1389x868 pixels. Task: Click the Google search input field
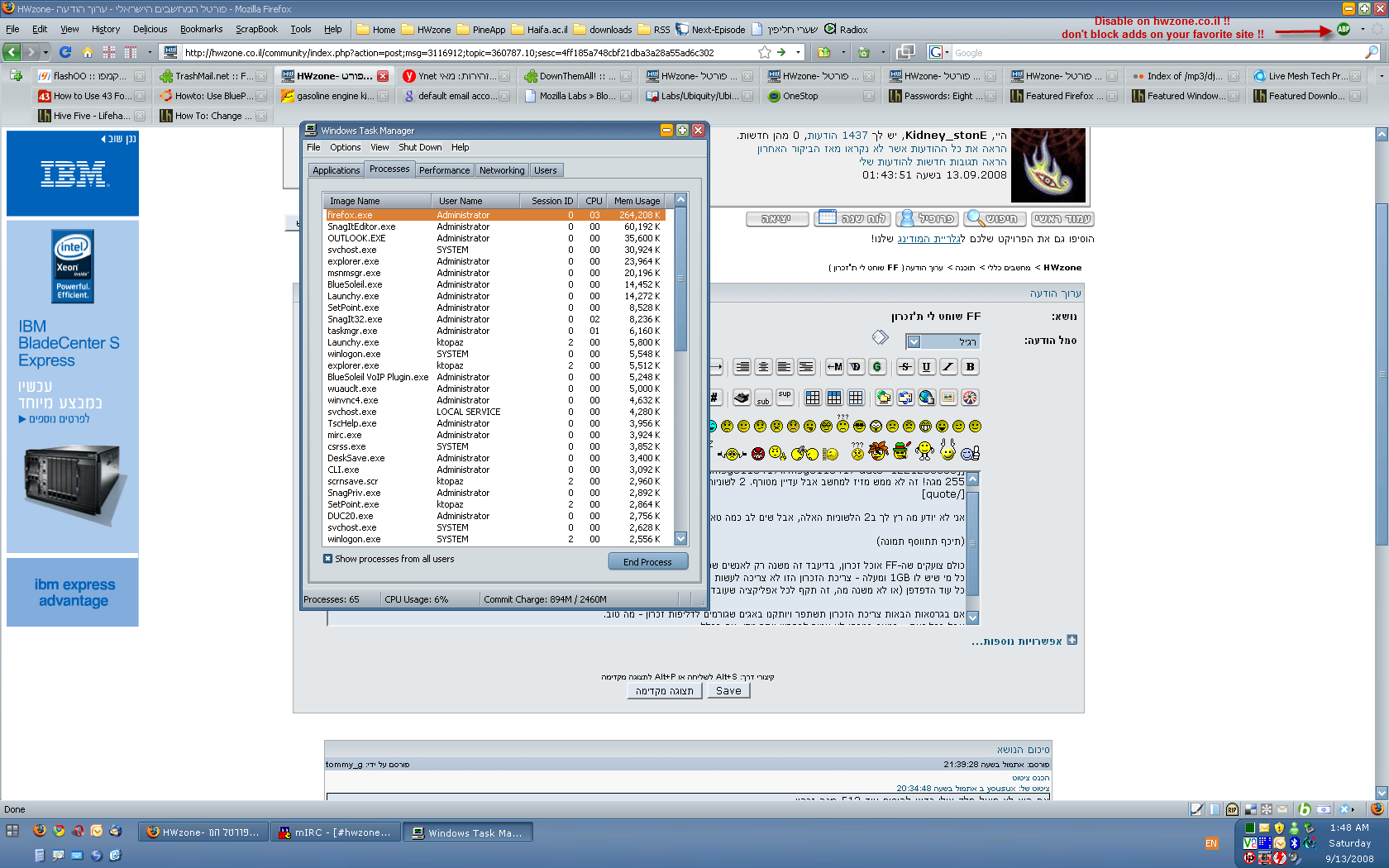1157,52
